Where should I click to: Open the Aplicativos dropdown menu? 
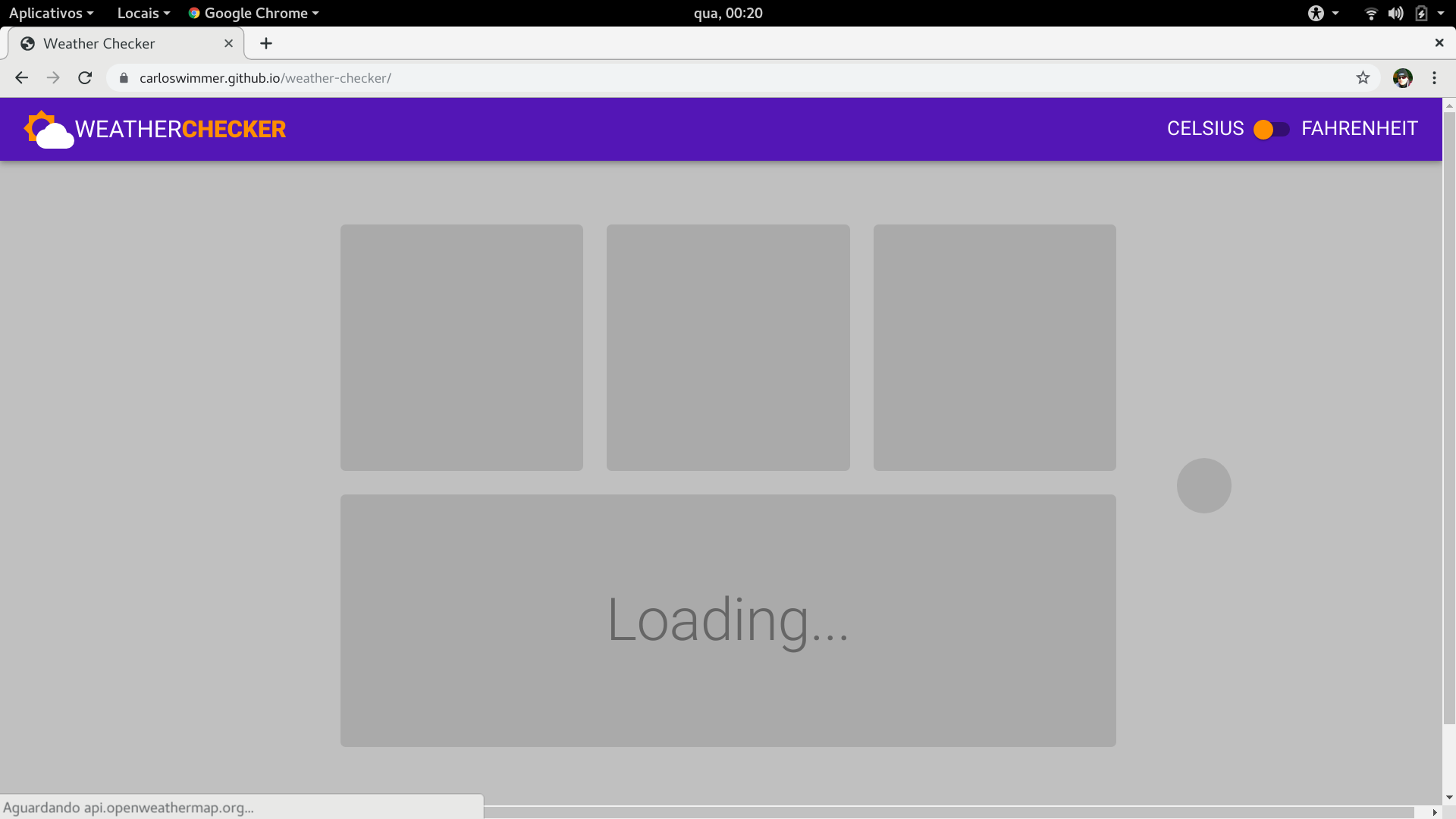(x=50, y=13)
